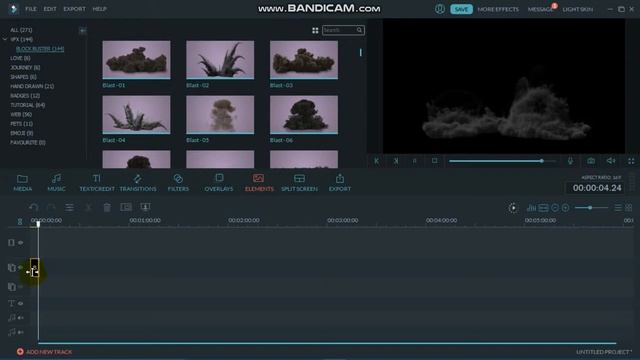Open the Overlays tab

click(x=219, y=182)
